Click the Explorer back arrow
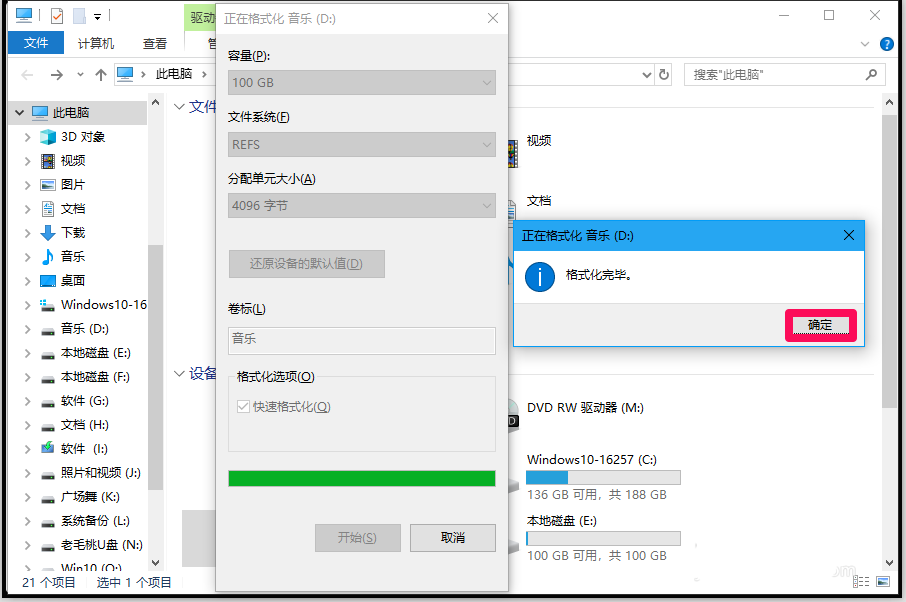Image resolution: width=906 pixels, height=602 pixels. pos(27,75)
